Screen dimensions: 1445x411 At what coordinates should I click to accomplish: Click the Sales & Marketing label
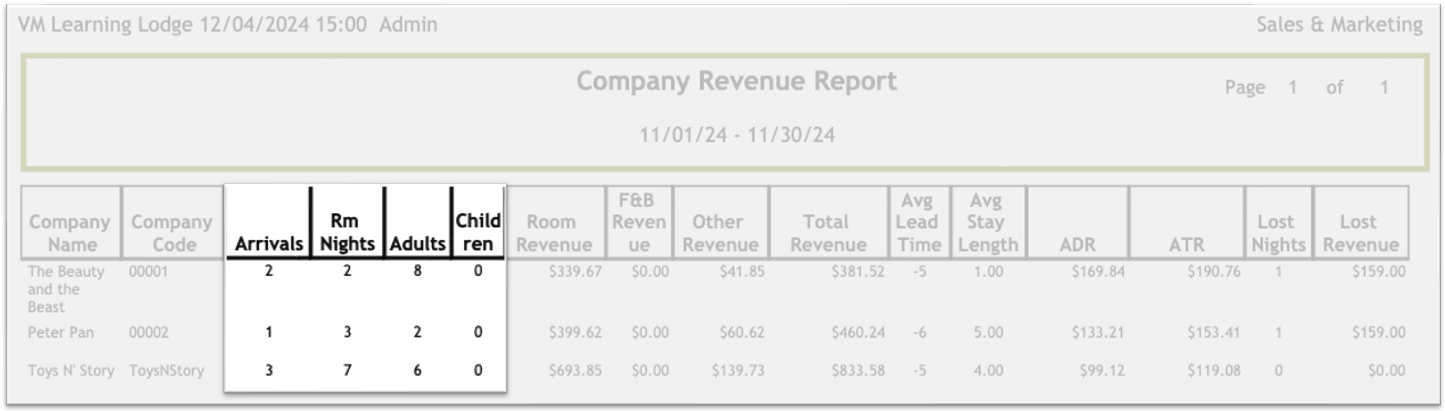(x=1338, y=25)
